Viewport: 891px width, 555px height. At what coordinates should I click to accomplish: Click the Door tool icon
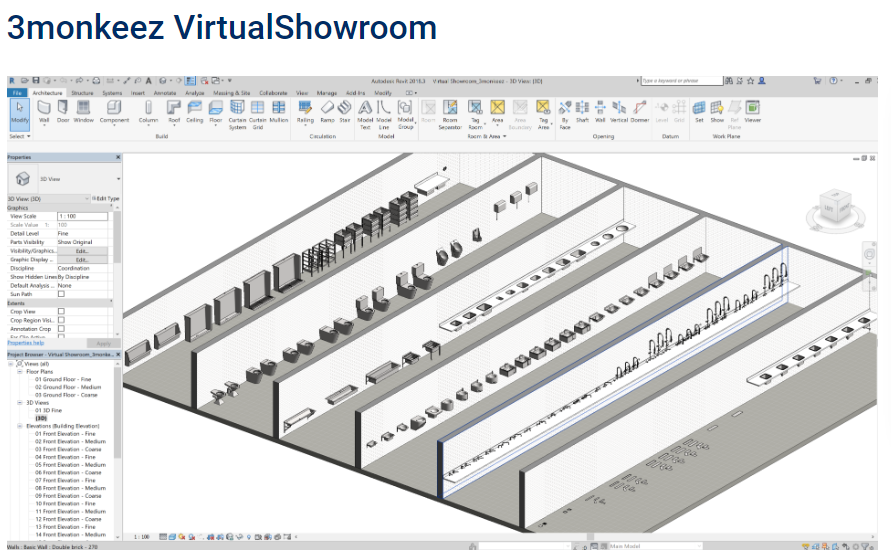63,109
